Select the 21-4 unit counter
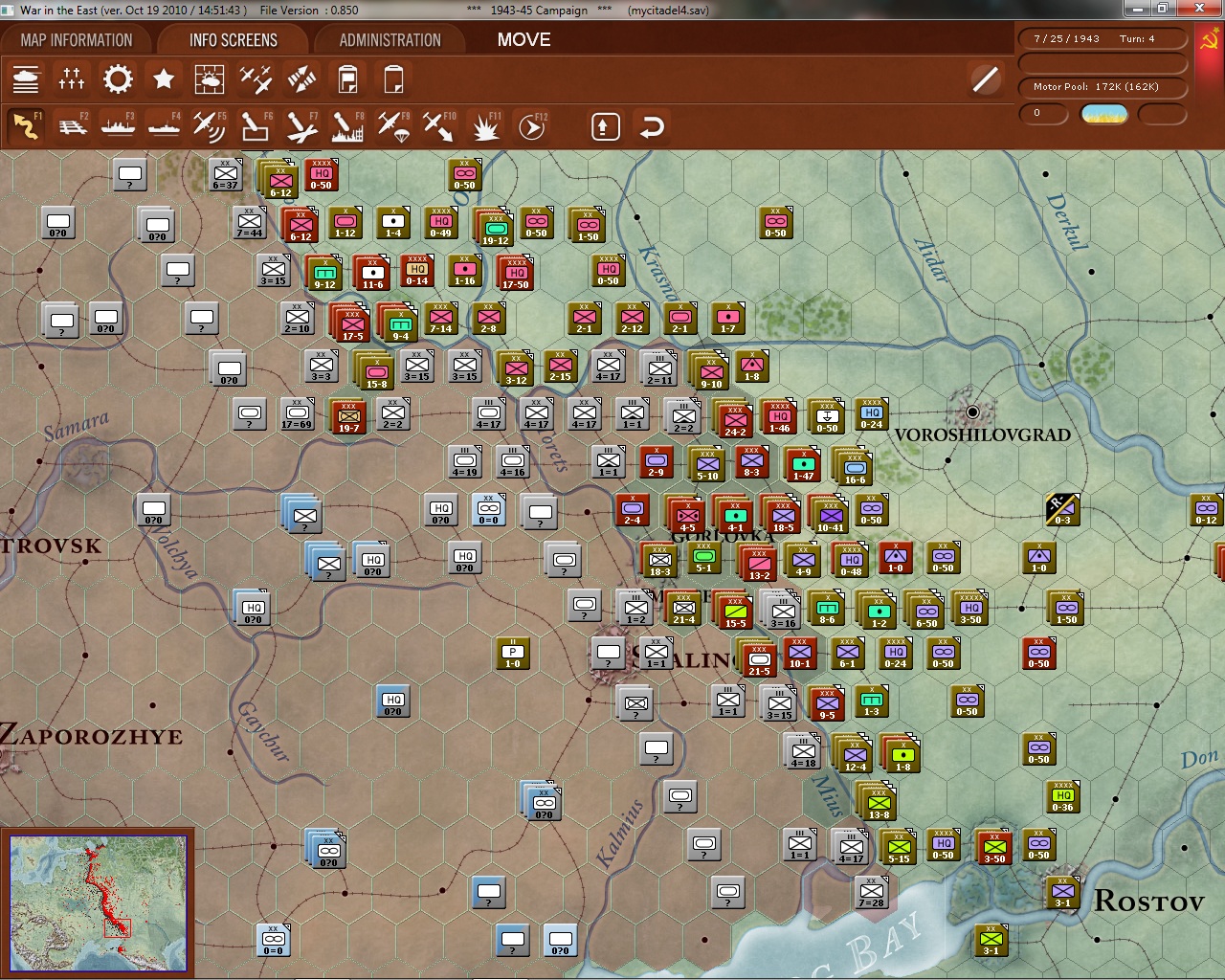Viewport: 1225px width, 980px height. pos(683,608)
